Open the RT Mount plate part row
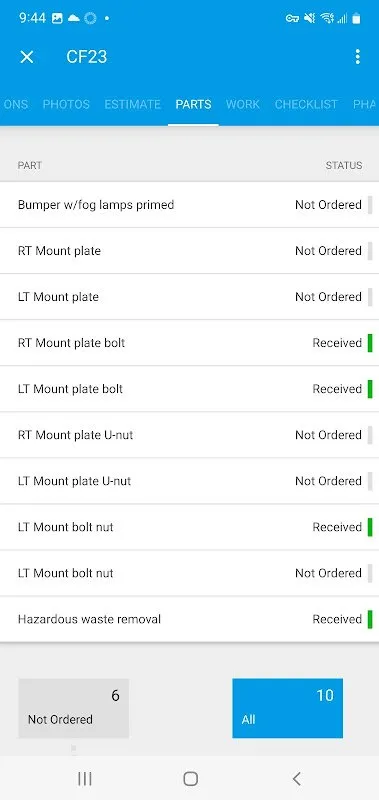The width and height of the screenshot is (379, 800). [x=189, y=251]
